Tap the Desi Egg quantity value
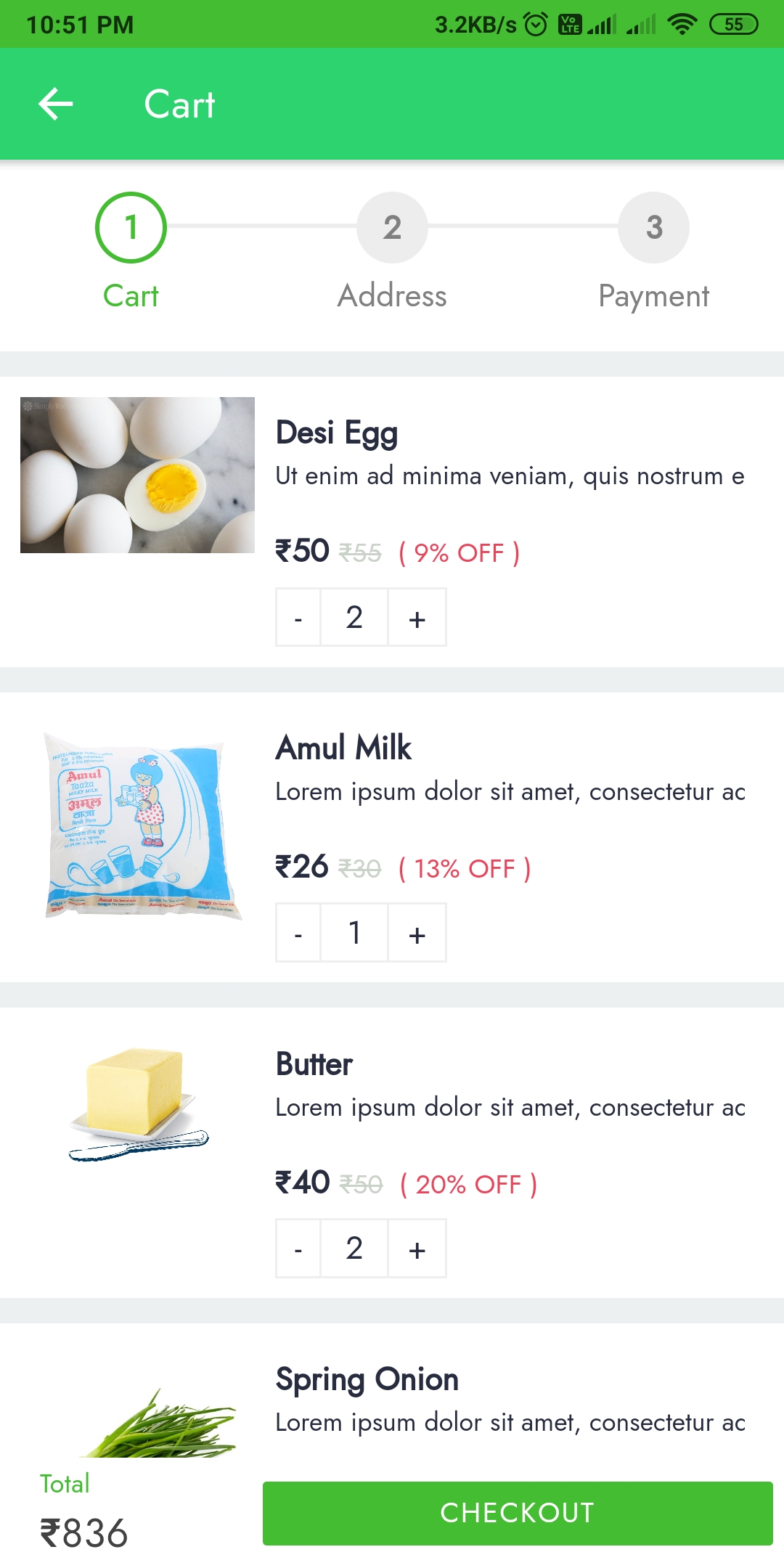This screenshot has height=1568, width=784. [354, 618]
